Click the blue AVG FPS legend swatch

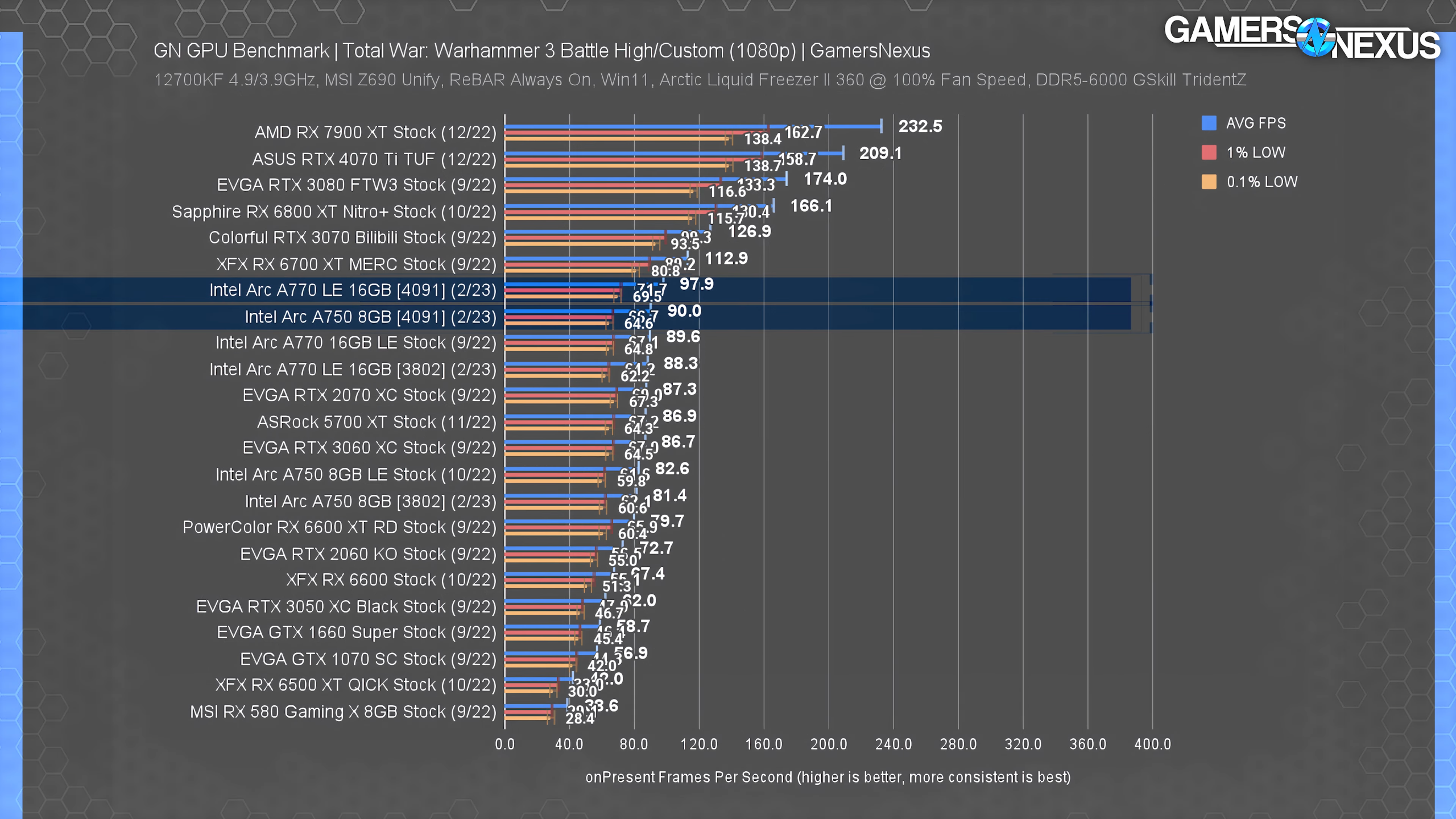pyautogui.click(x=1209, y=123)
